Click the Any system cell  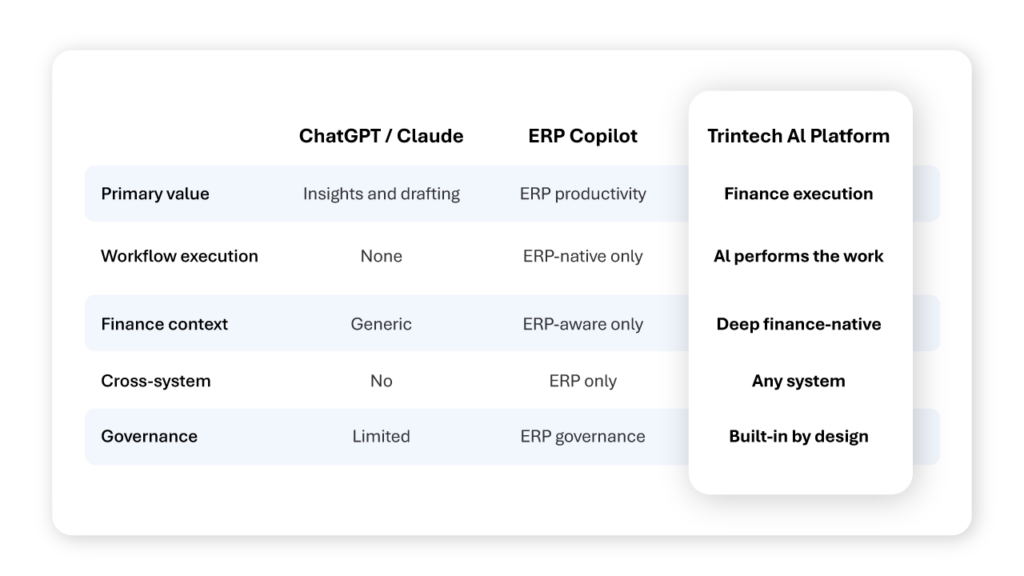pyautogui.click(x=798, y=381)
